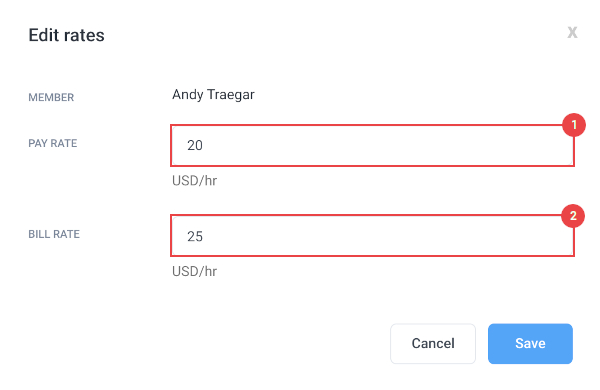Close the Edit rates dialog
Viewport: 600px width, 390px height.
point(572,33)
